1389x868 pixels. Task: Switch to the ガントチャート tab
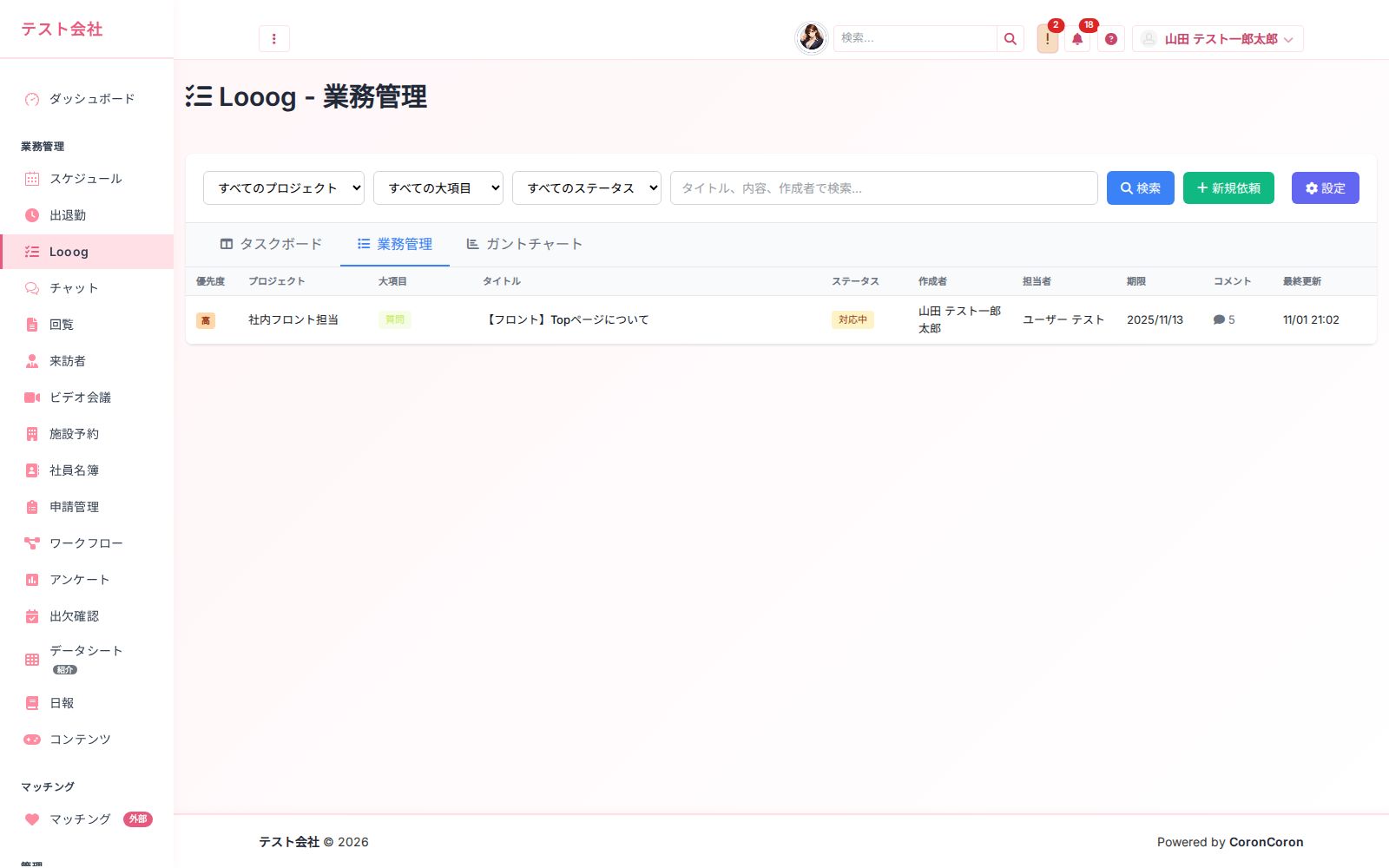(524, 245)
